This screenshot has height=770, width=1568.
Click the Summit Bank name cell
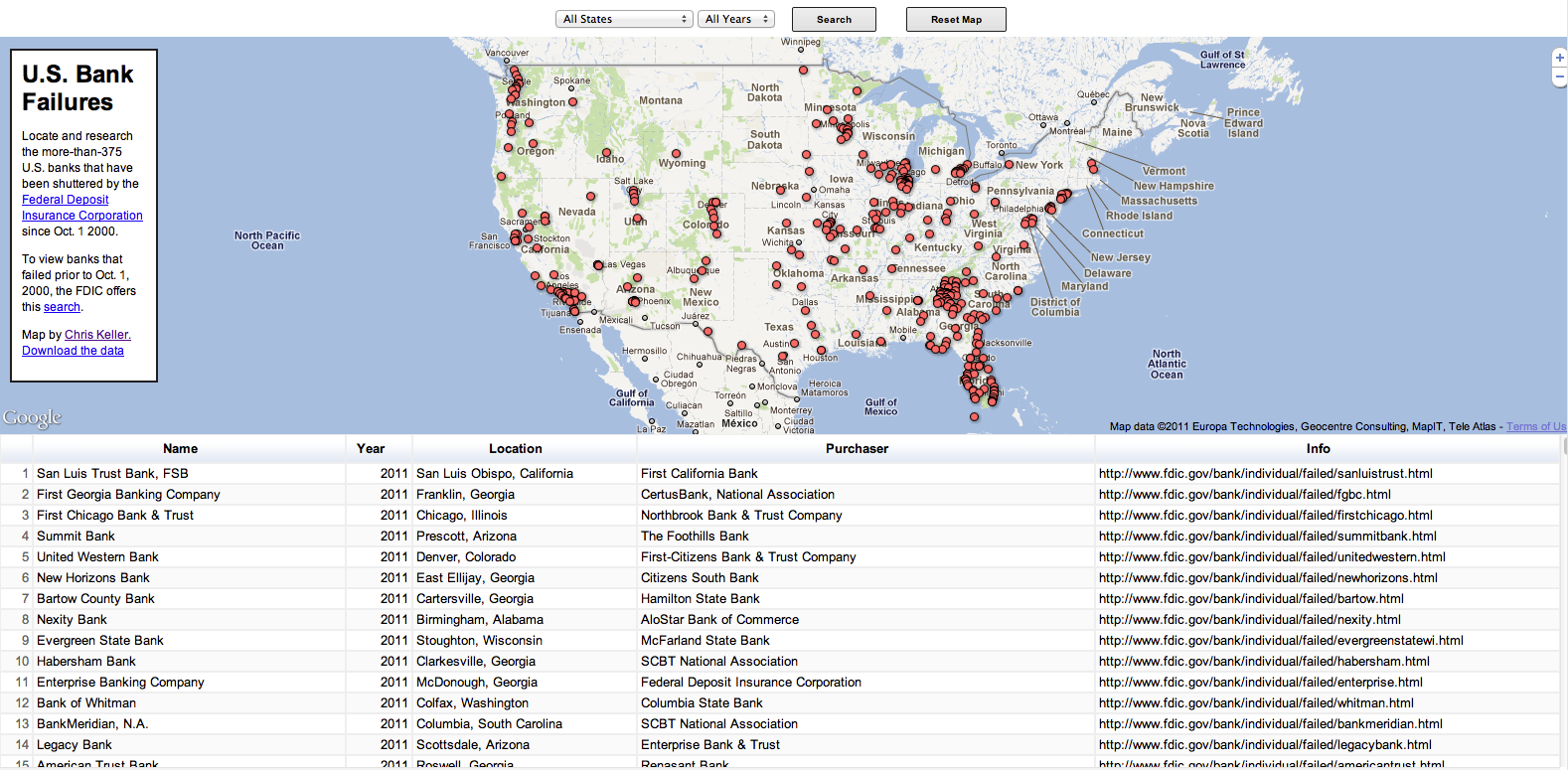pos(76,537)
